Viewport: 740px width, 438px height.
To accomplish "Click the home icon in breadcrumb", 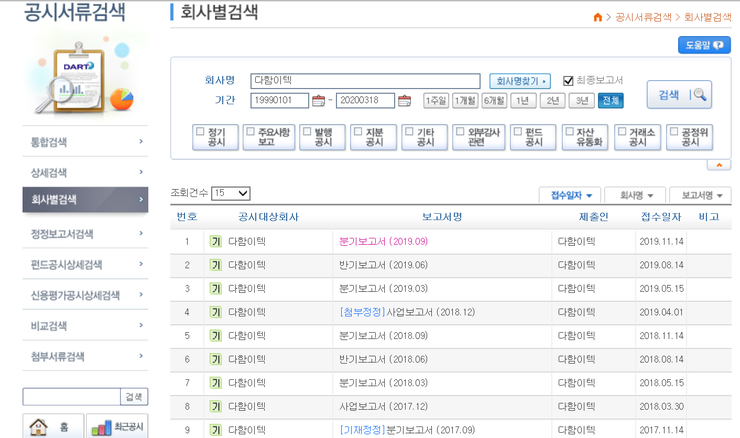I will point(597,17).
